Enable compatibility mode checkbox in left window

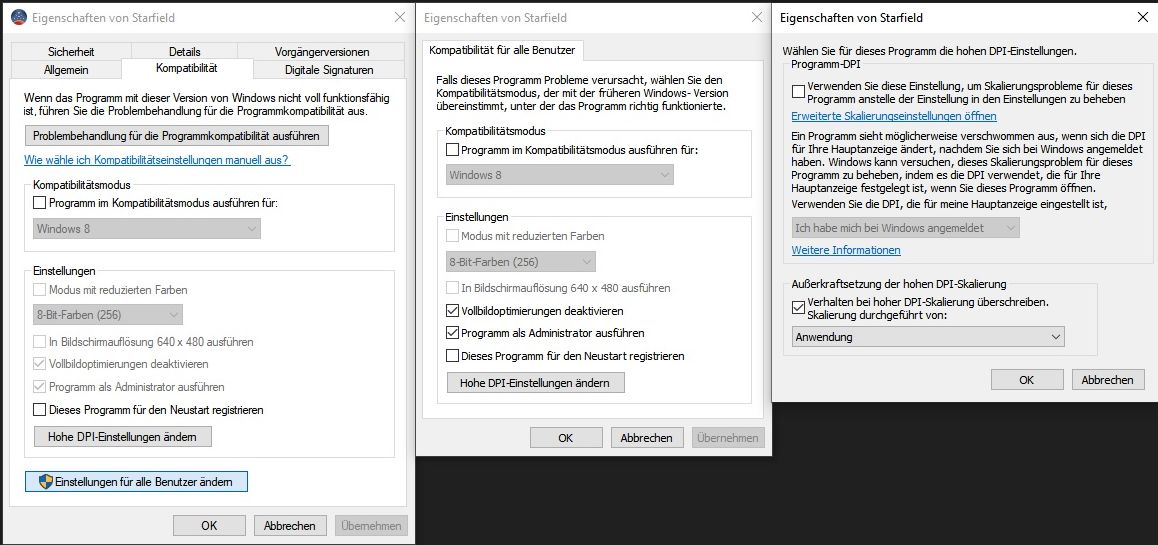tap(40, 203)
